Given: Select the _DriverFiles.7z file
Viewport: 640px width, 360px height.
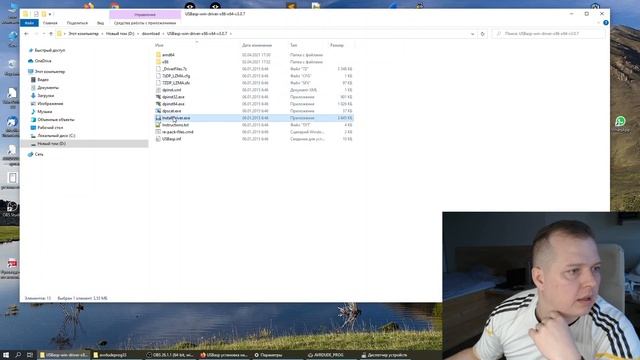Looking at the screenshot, I should coord(174,69).
